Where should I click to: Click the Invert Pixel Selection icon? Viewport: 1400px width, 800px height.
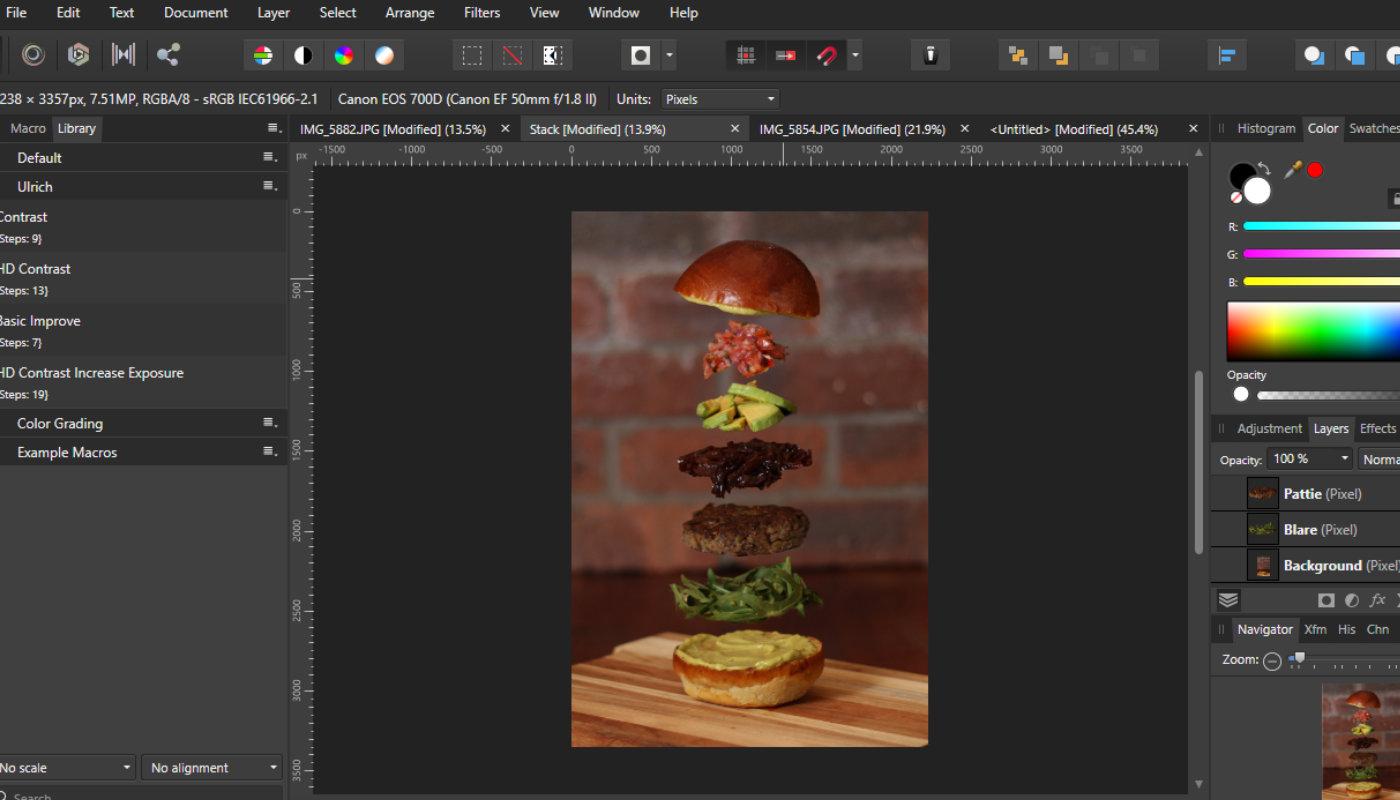pos(552,55)
